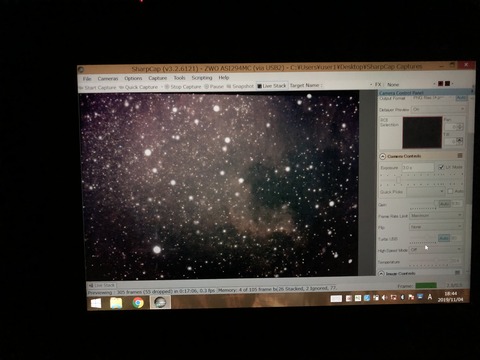Image resolution: width=480 pixels, height=360 pixels.
Task: Click the ROI selection black preview box
Action: point(422,132)
